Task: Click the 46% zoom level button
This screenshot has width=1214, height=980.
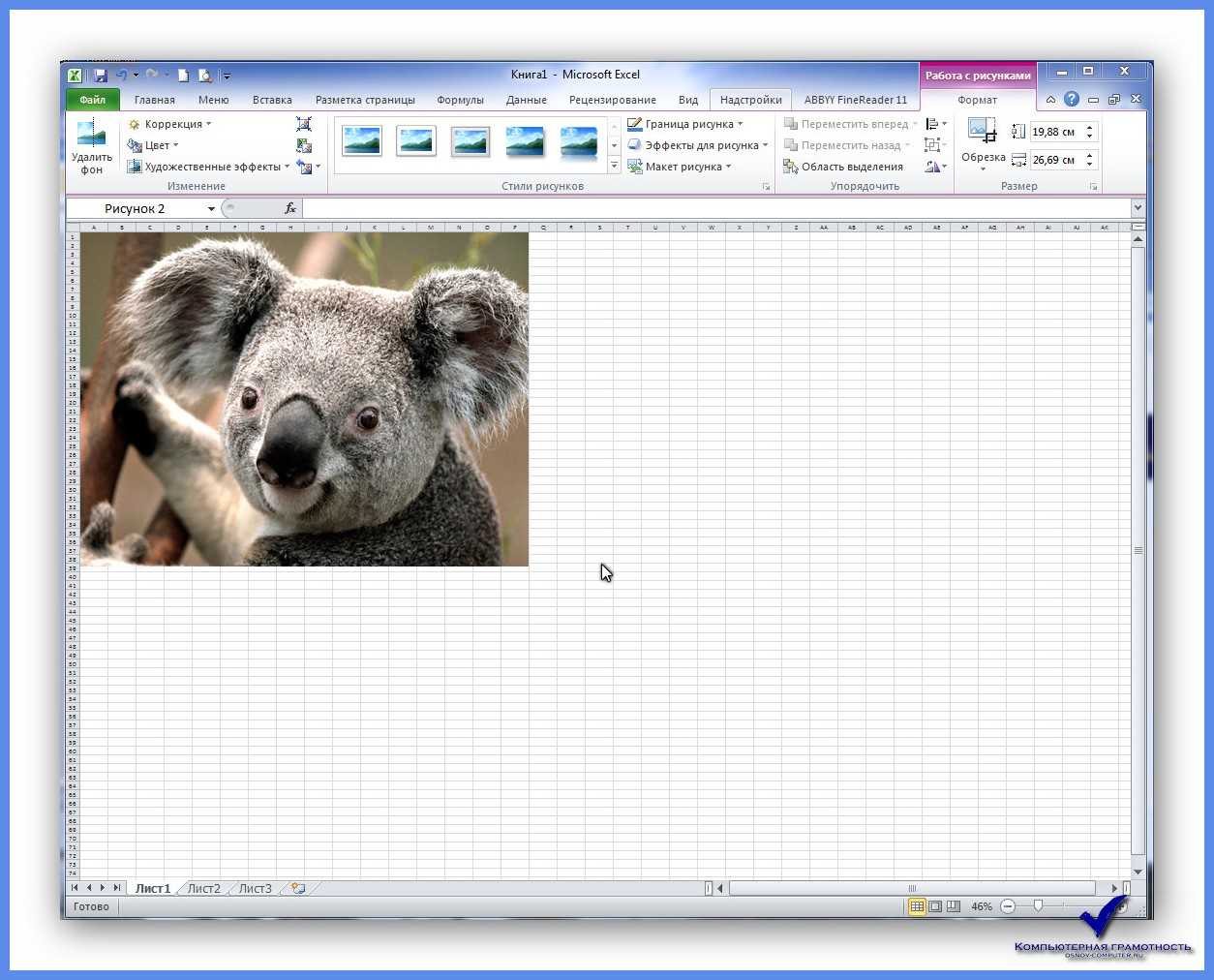Action: [982, 906]
